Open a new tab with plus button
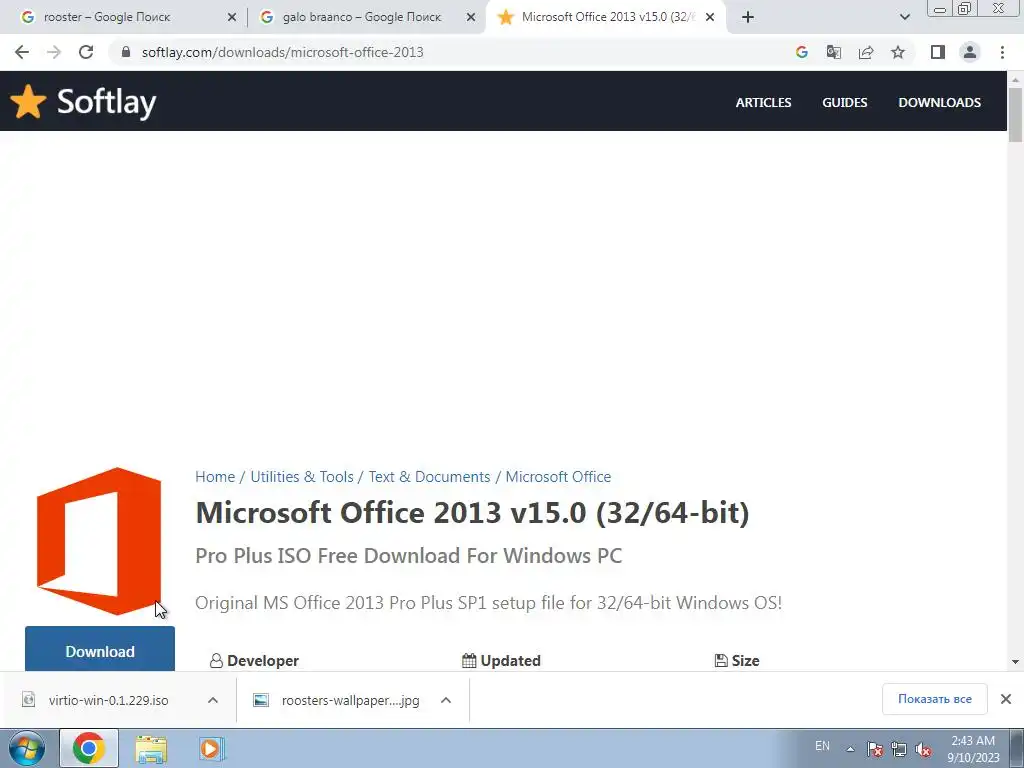 click(x=748, y=18)
